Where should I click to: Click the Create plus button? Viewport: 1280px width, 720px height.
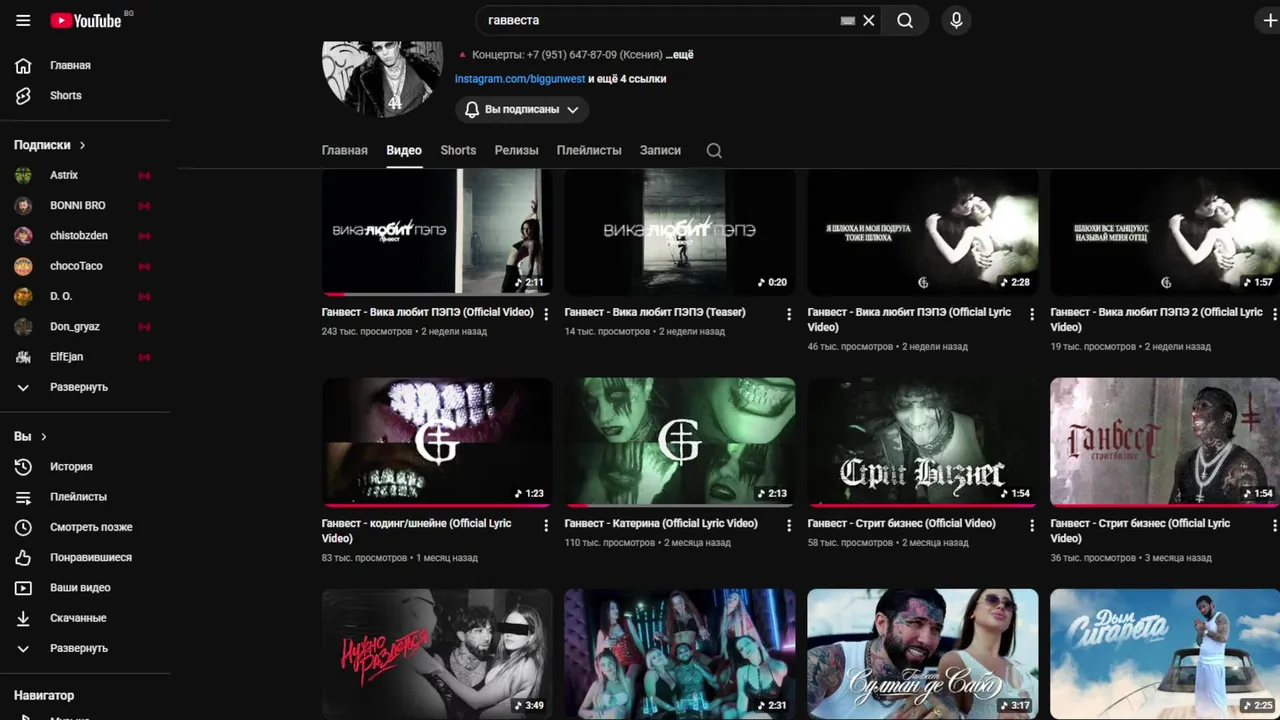tap(1269, 20)
